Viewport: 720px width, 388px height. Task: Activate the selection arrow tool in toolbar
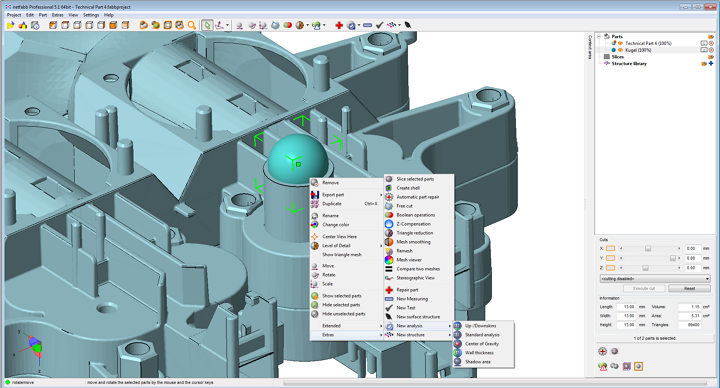point(207,25)
